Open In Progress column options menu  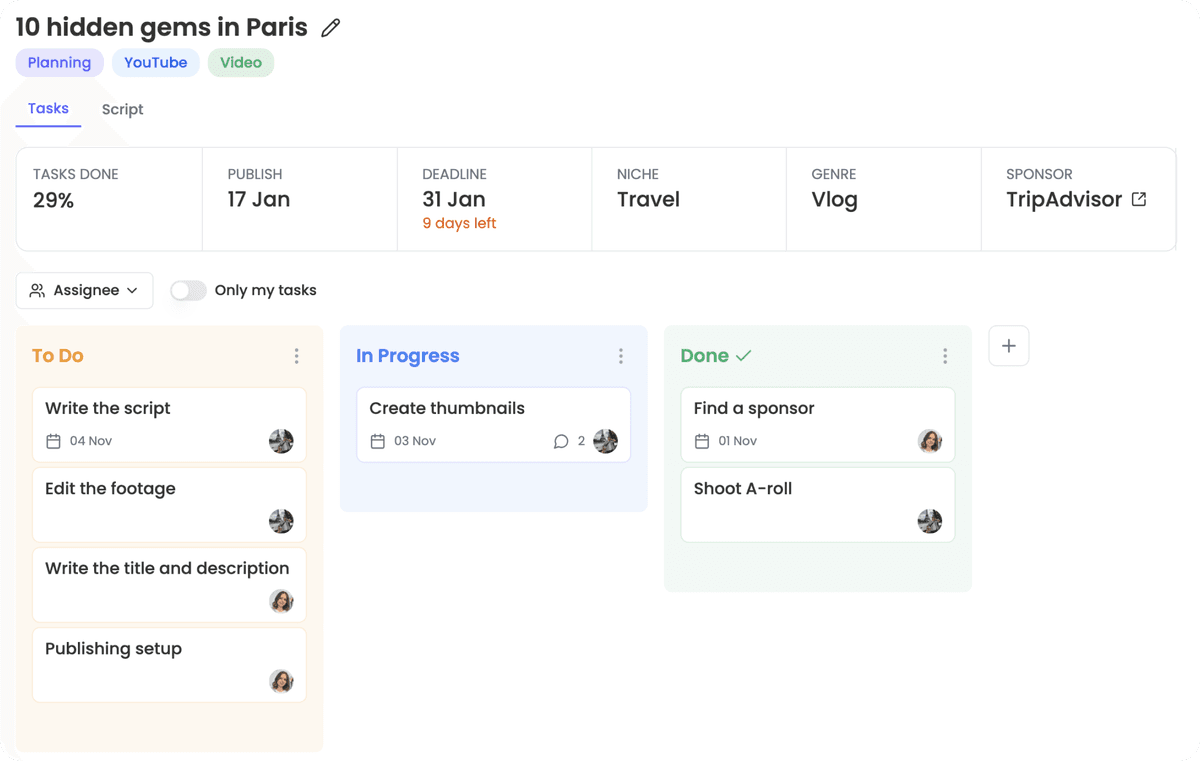click(620, 356)
